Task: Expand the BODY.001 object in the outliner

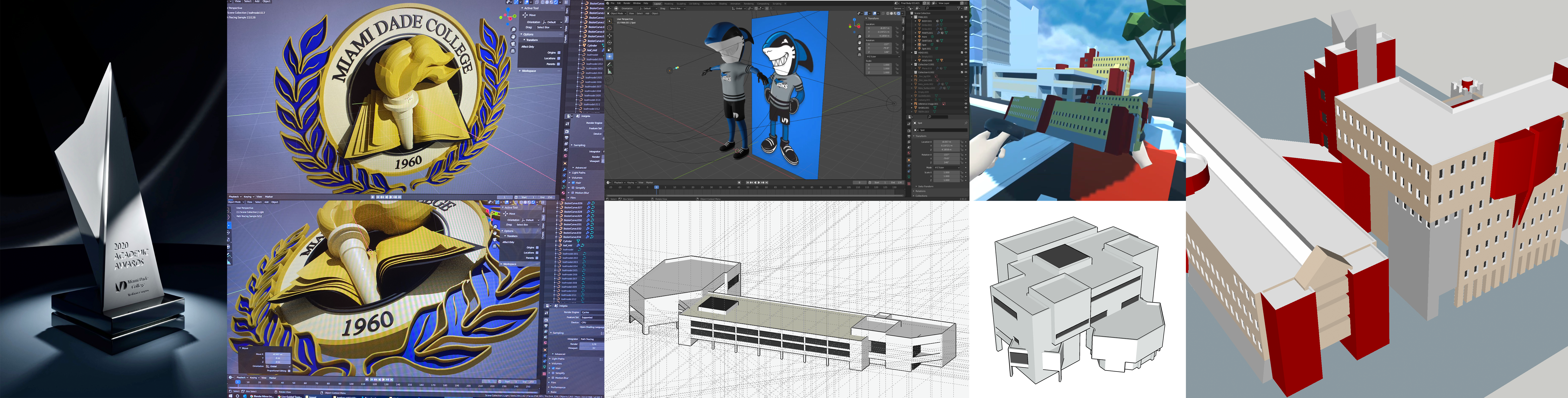Action: [915, 21]
